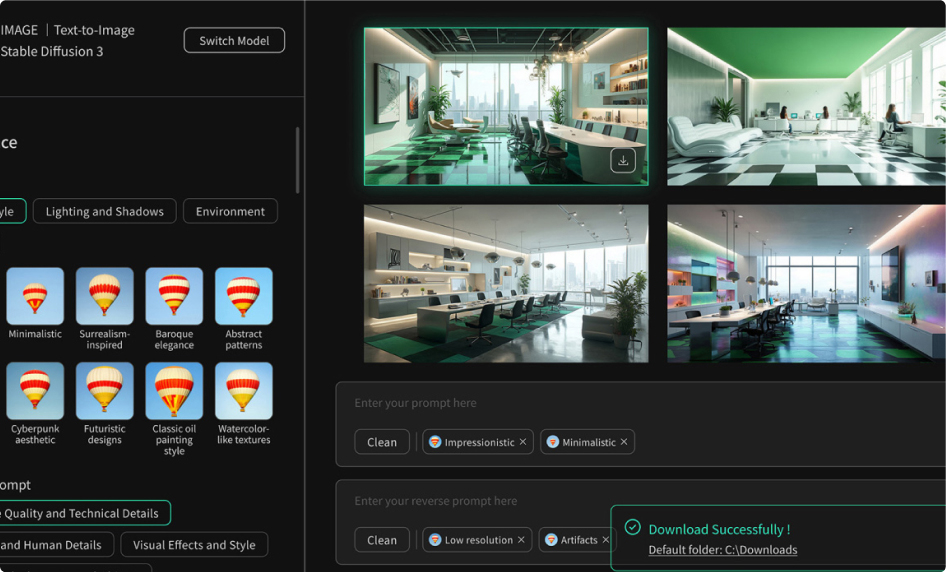Switch to the Lighting and Shadows tab
Image resolution: width=946 pixels, height=572 pixels.
105,211
